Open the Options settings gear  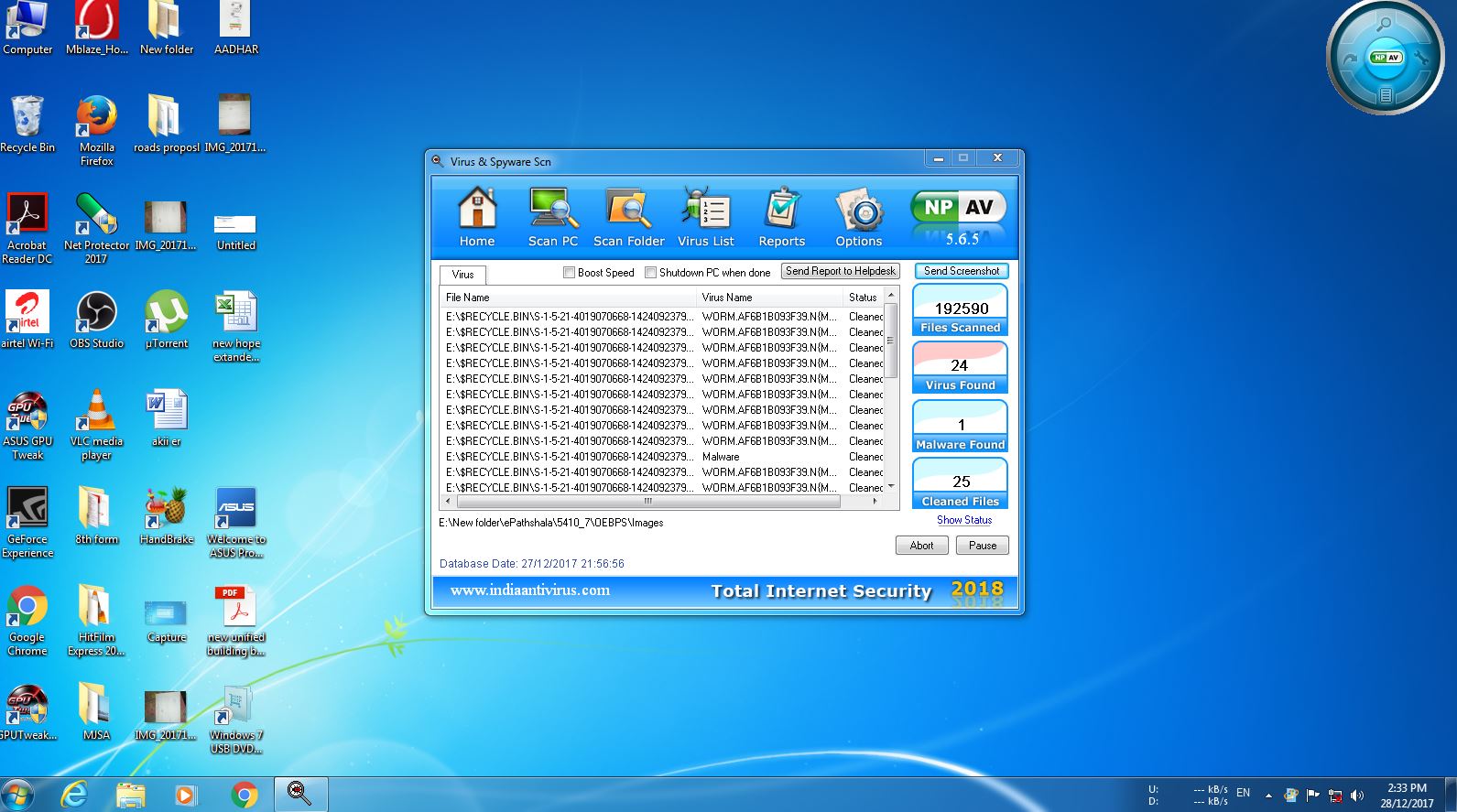click(x=859, y=218)
